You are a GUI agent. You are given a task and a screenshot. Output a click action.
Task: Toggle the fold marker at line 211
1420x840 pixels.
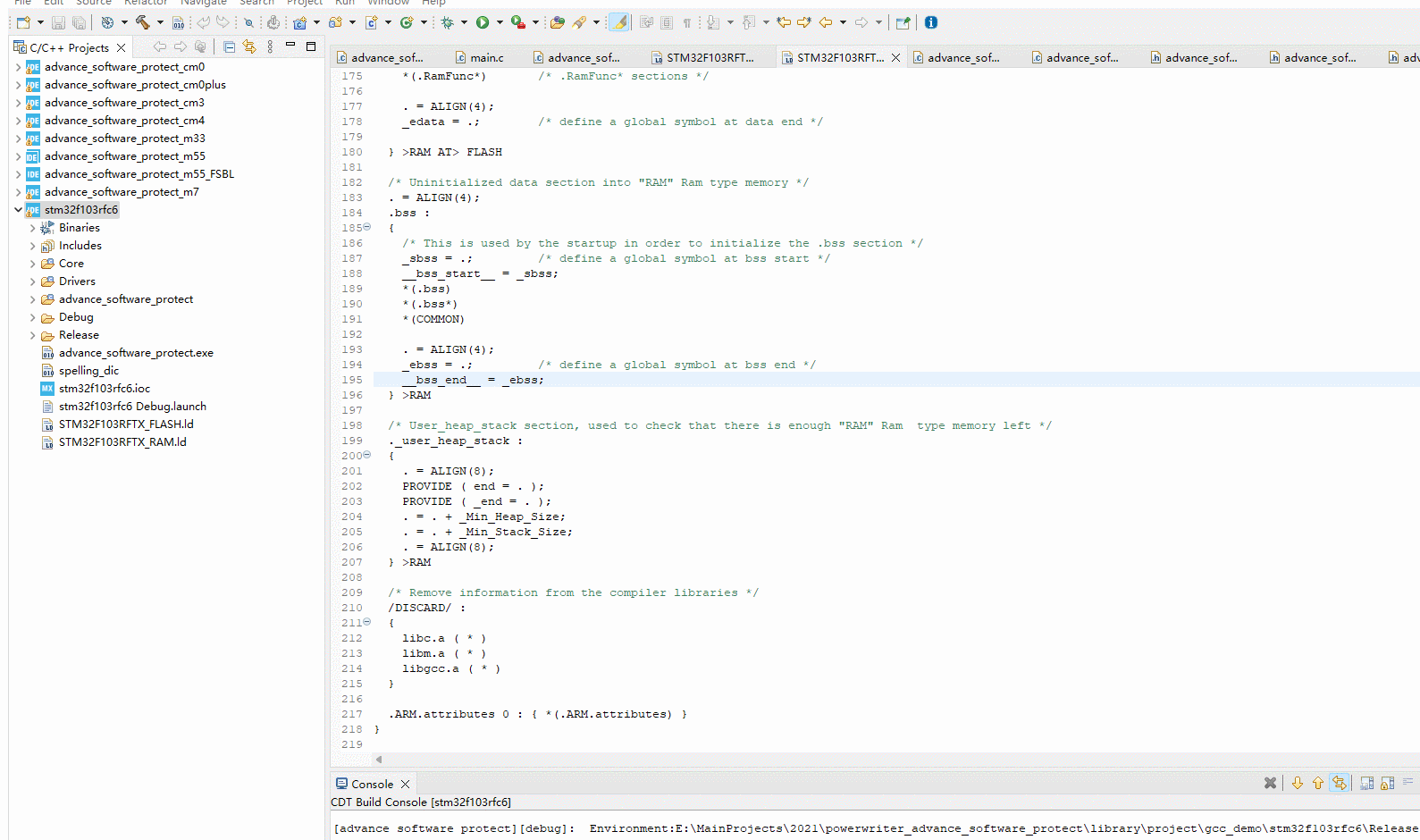[366, 622]
